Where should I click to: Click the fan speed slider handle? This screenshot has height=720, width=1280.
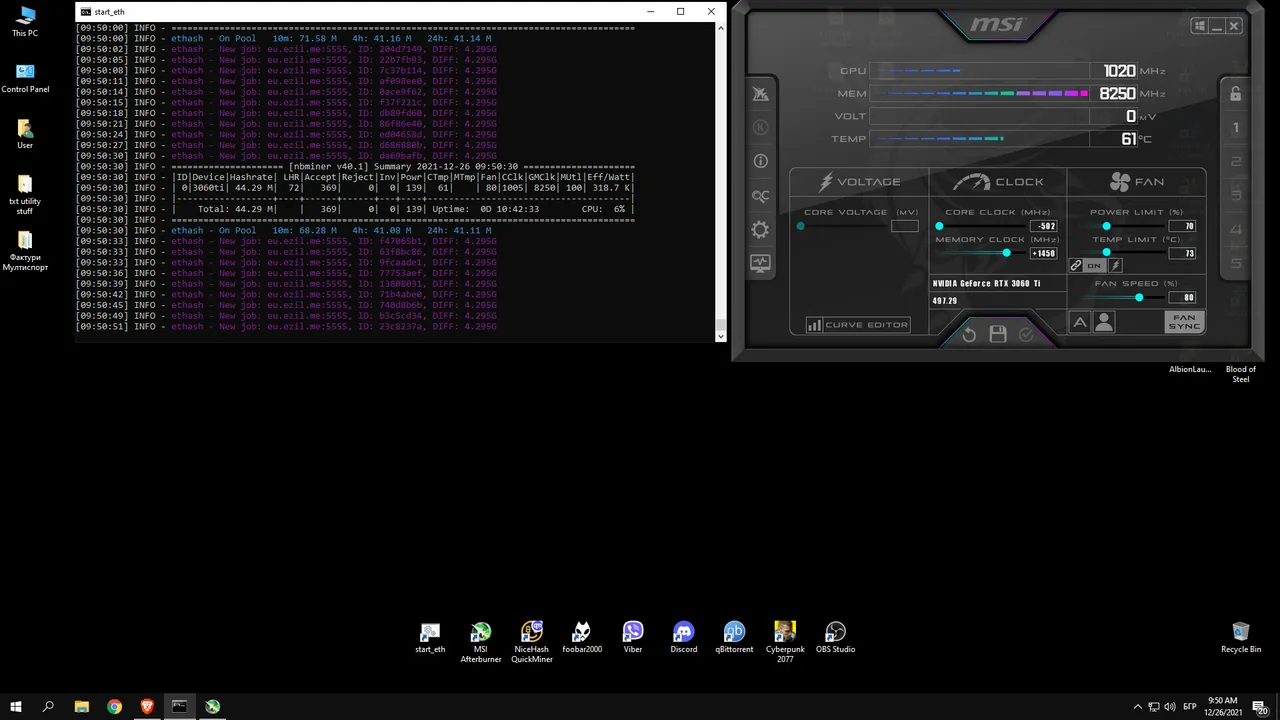click(1139, 297)
